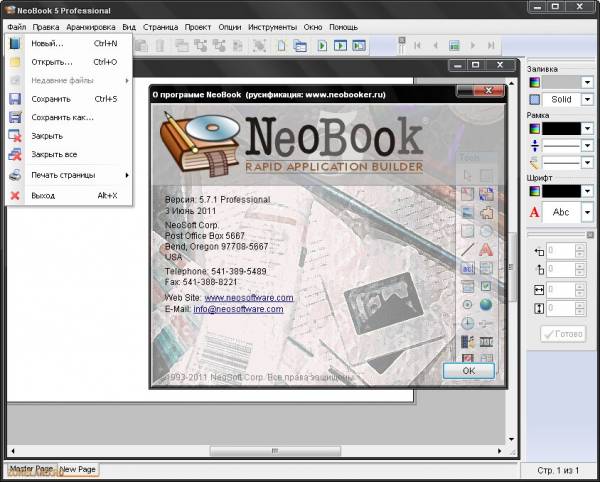
Task: Select the red A text tool
Action: [x=486, y=249]
